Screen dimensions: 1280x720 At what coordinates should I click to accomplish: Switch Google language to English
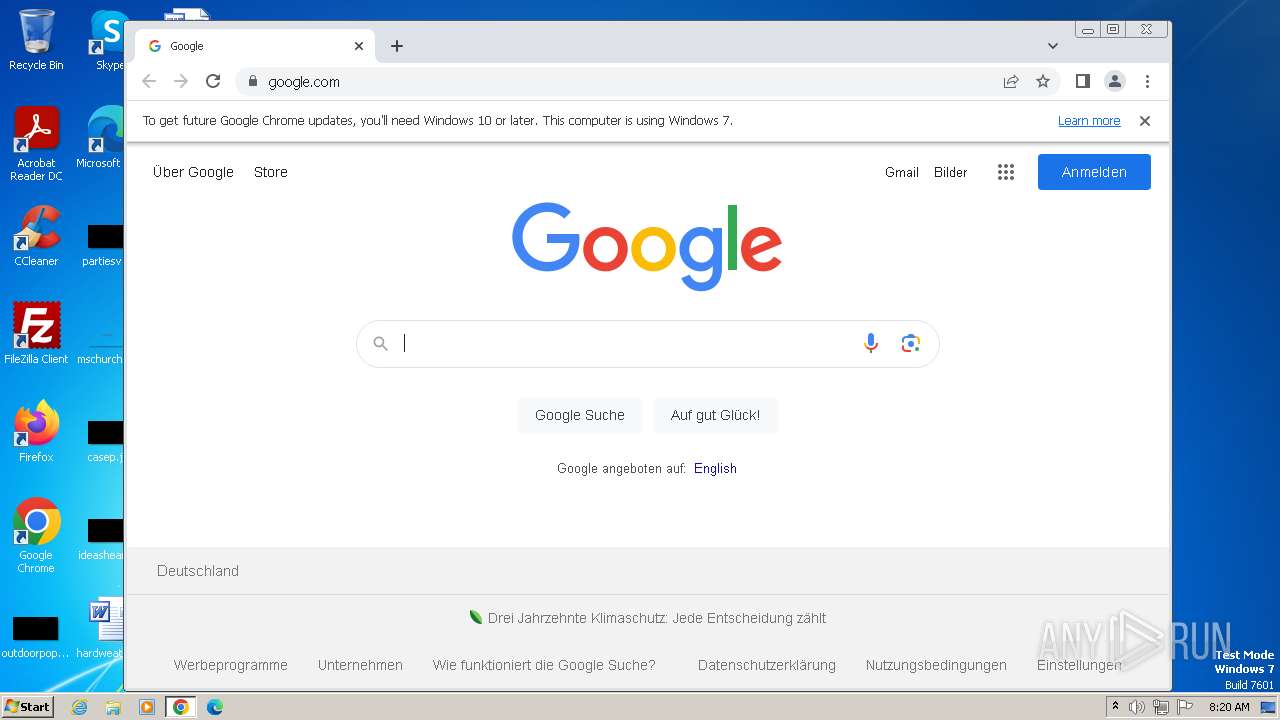coord(715,468)
